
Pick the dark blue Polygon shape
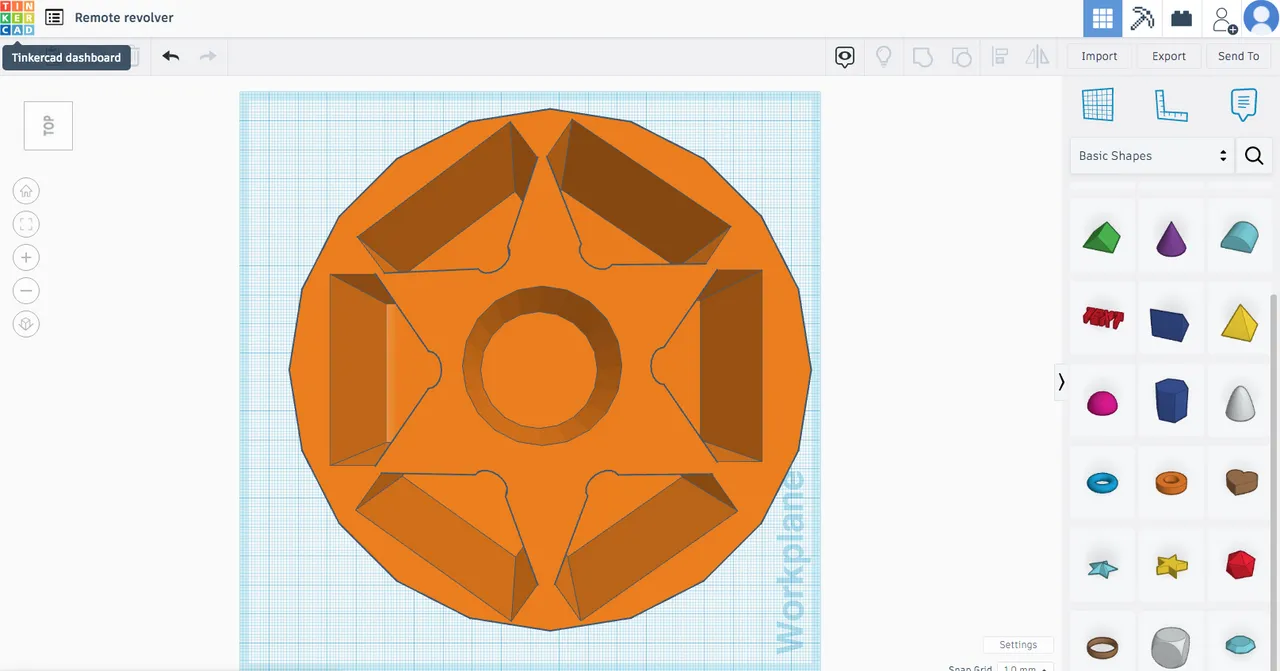pyautogui.click(x=1171, y=401)
